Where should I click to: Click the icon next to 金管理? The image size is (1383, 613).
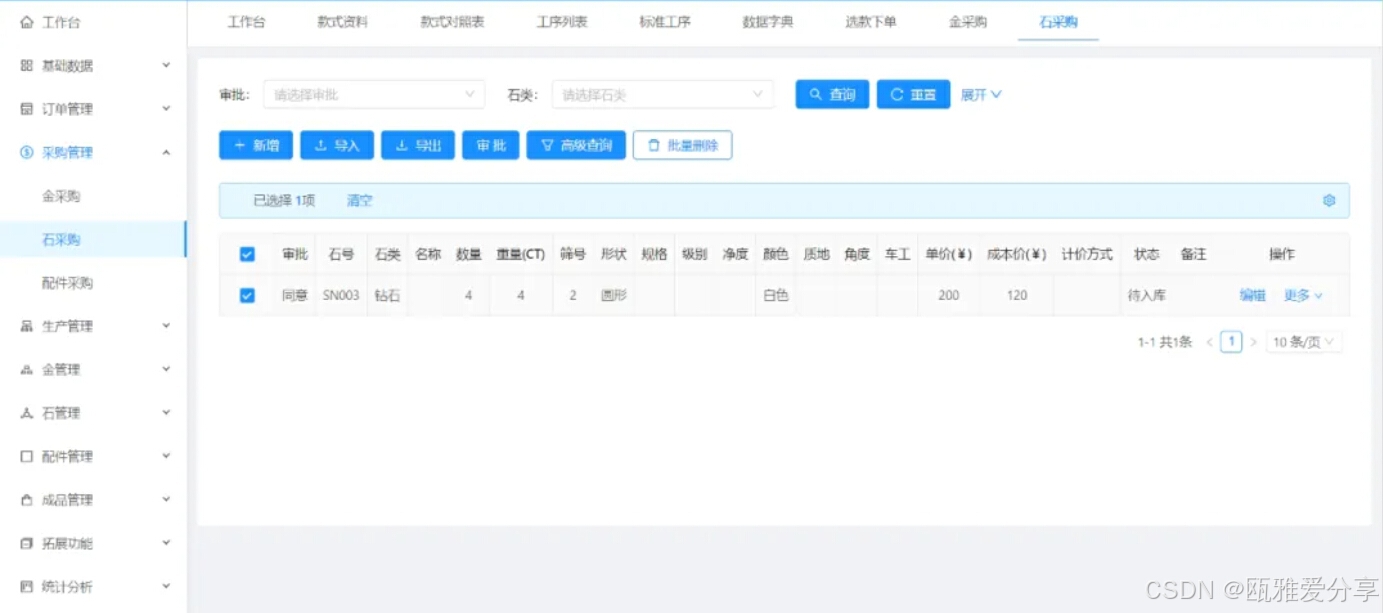(27, 370)
